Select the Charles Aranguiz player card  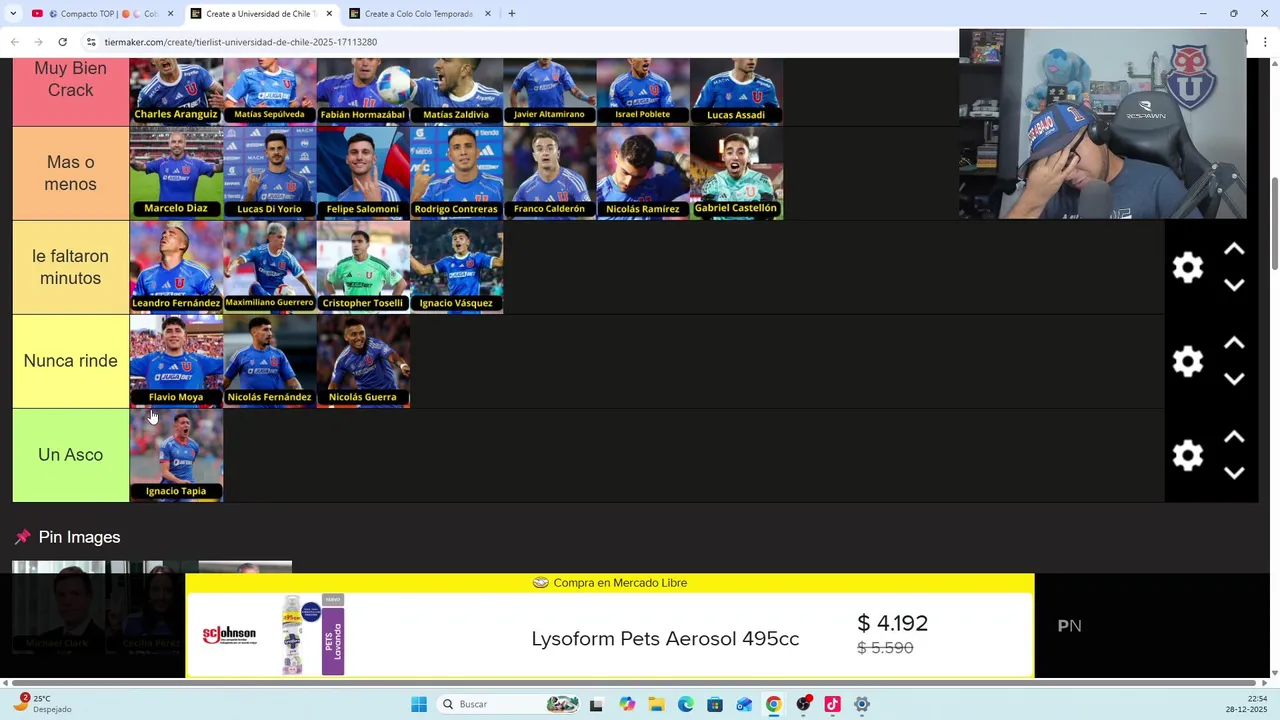[176, 91]
